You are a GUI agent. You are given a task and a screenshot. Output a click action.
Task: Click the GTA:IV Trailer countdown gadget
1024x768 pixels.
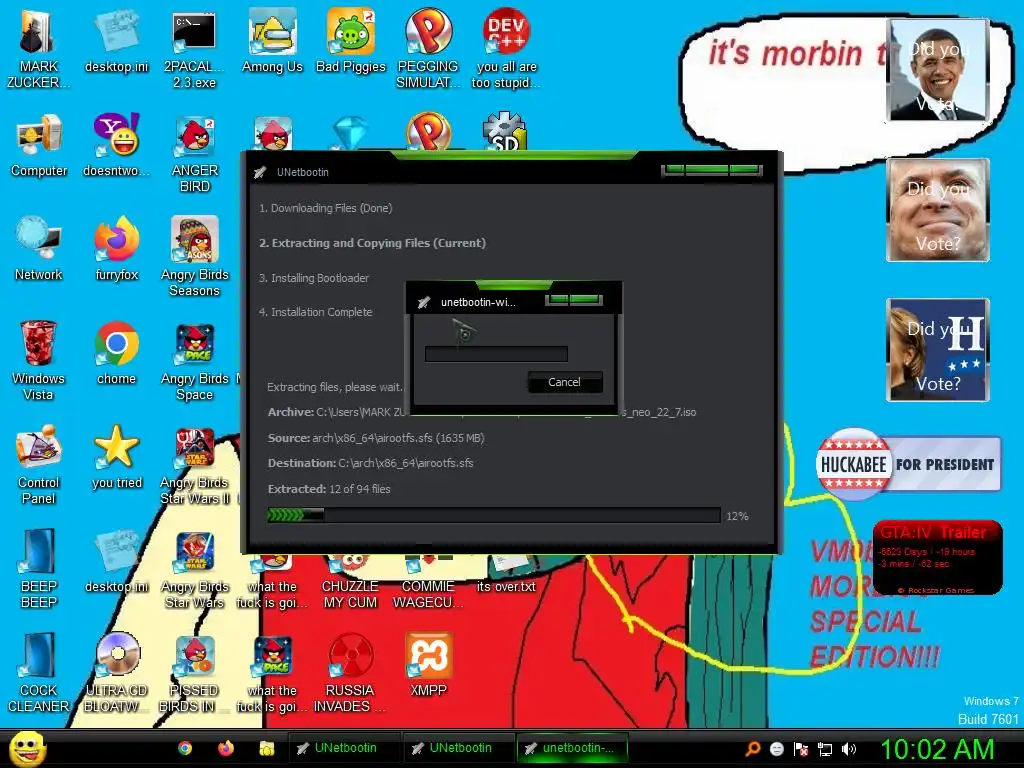click(937, 557)
